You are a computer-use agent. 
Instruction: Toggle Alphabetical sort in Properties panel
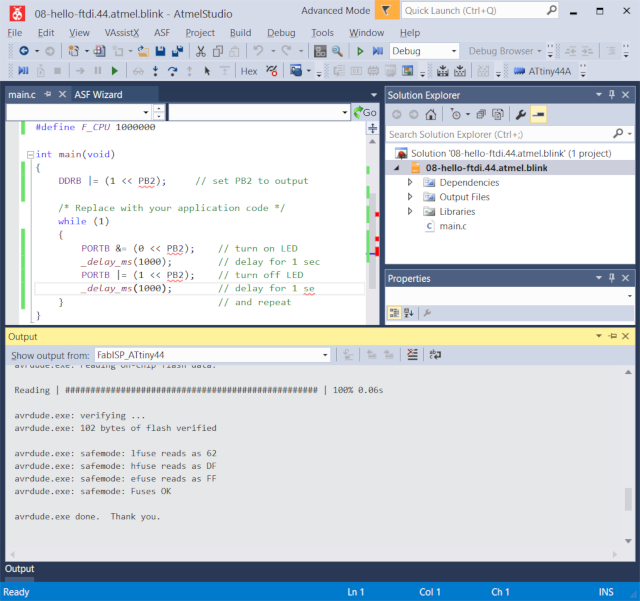click(x=409, y=313)
